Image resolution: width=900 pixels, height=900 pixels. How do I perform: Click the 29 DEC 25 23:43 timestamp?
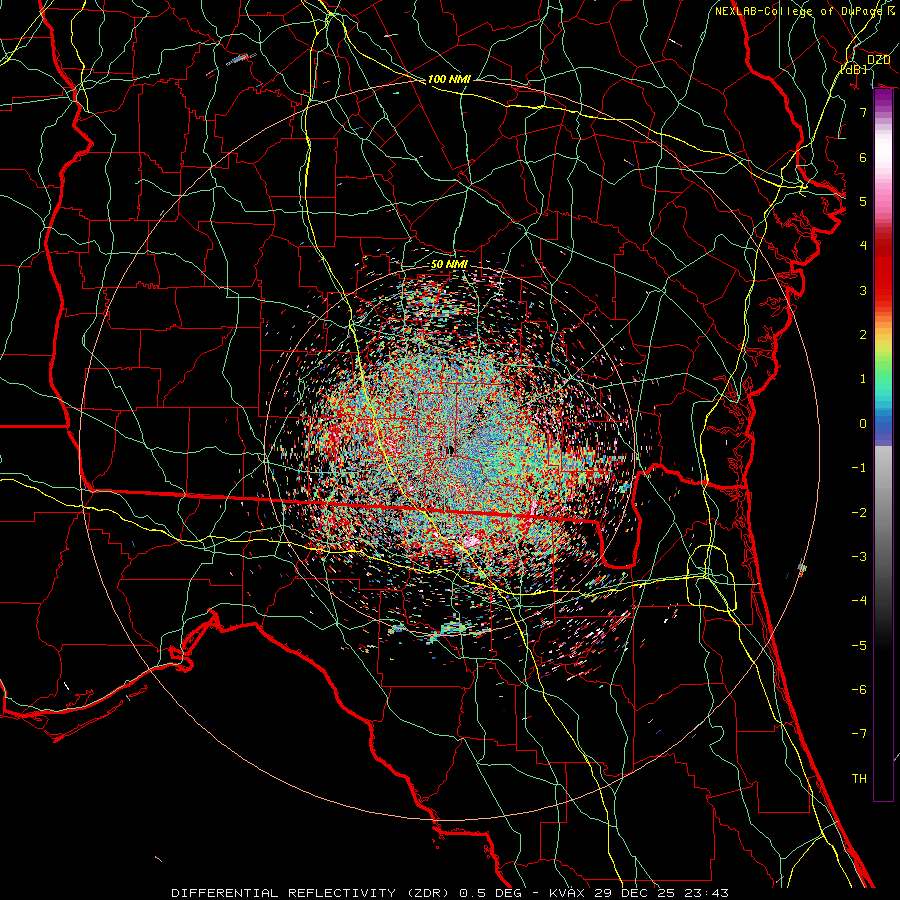coord(661,893)
